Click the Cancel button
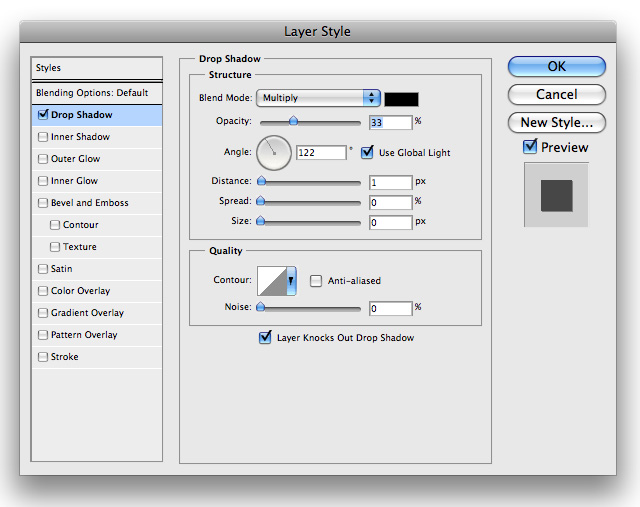The height and width of the screenshot is (507, 640). point(556,94)
